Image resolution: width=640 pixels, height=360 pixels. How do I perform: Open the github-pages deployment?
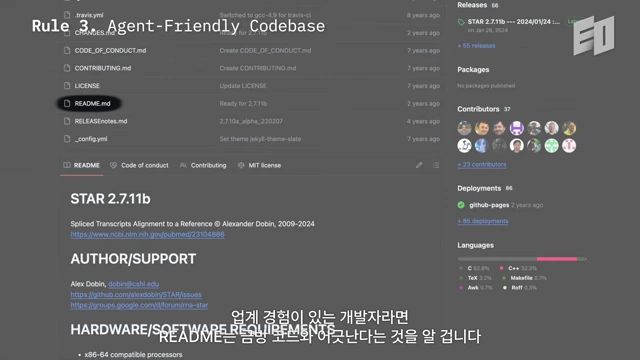[489, 205]
